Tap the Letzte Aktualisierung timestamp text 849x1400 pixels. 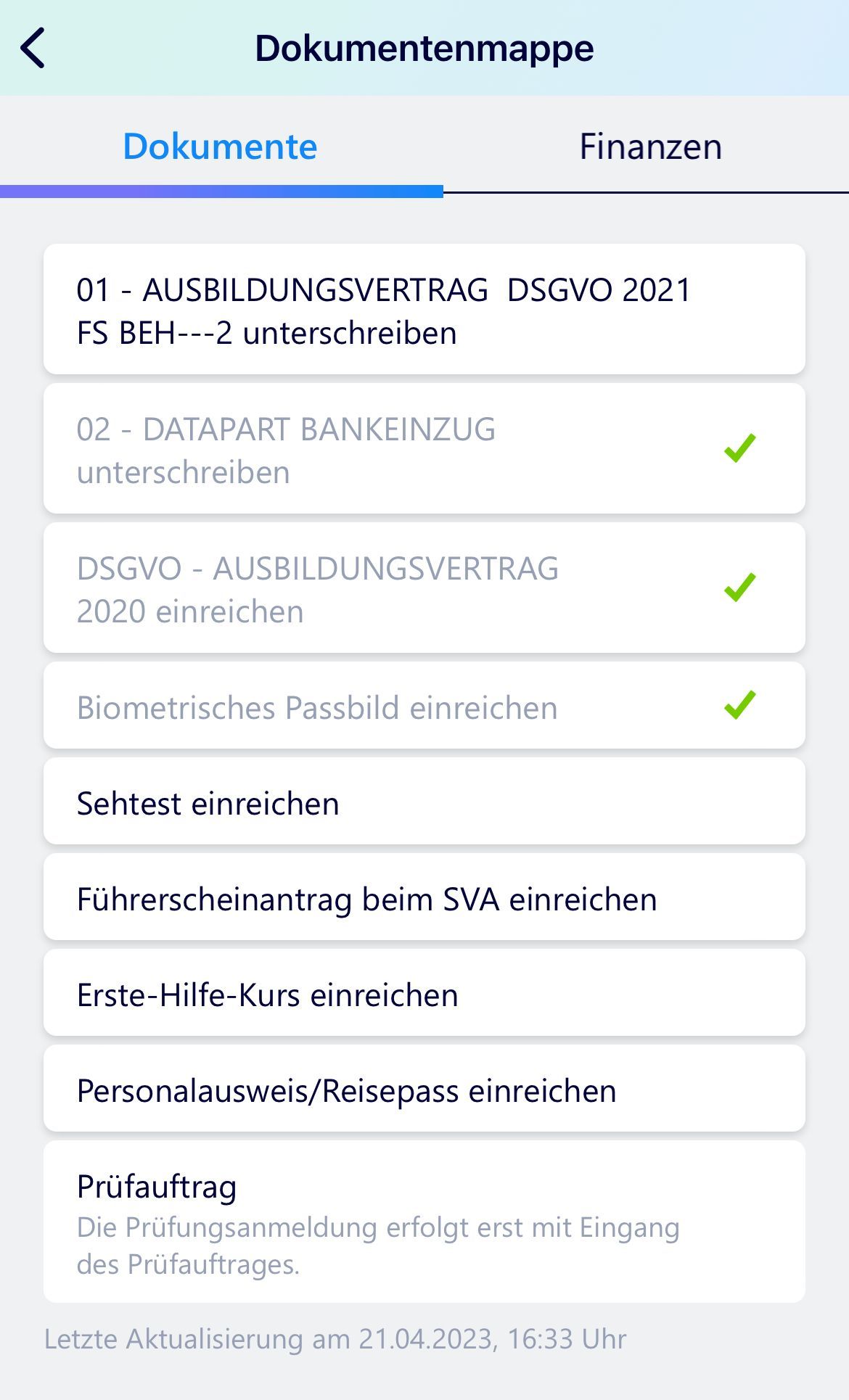(x=335, y=1338)
